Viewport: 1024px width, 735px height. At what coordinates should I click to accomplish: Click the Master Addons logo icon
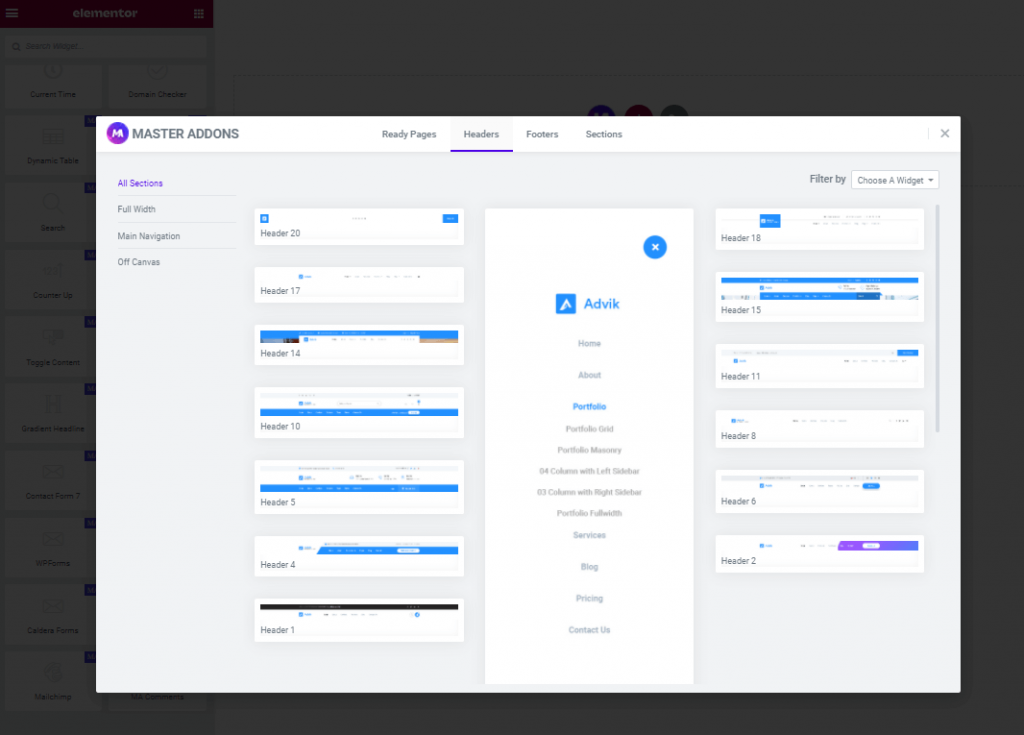click(117, 133)
